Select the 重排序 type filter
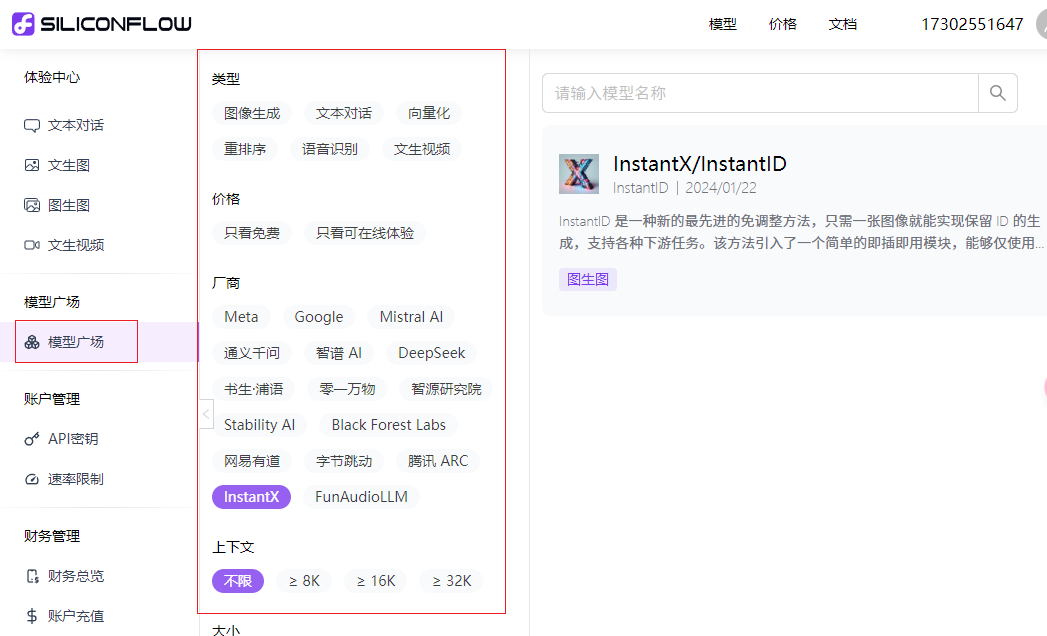The image size is (1047, 636). [x=245, y=149]
